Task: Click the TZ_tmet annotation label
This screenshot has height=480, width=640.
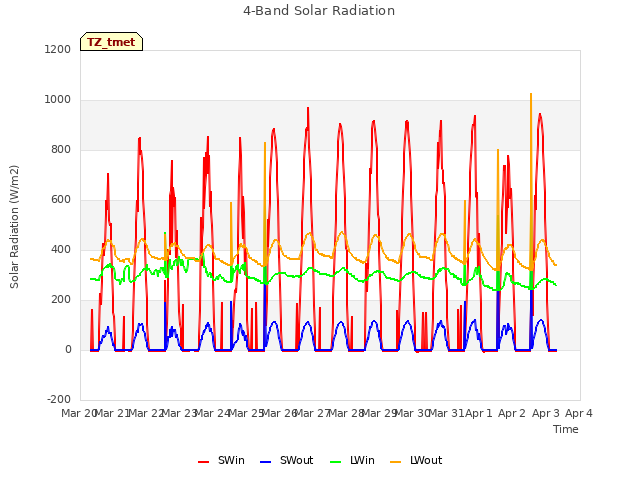Action: coord(111,42)
